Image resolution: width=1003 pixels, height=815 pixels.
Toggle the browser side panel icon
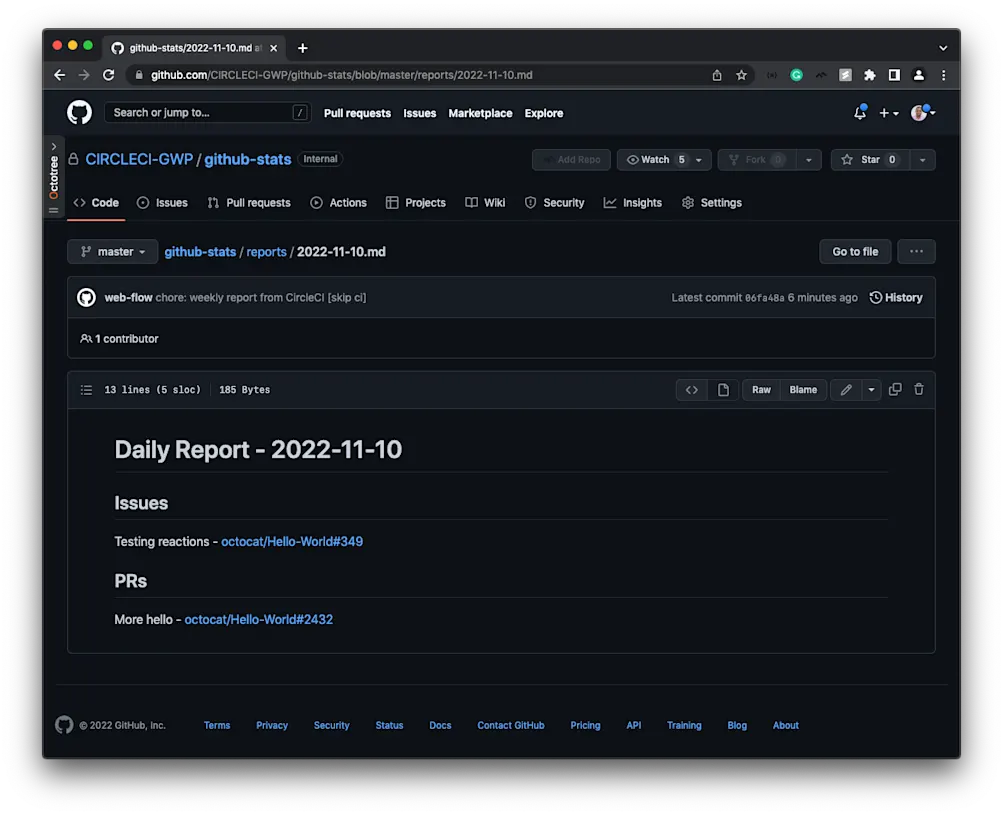coord(894,75)
